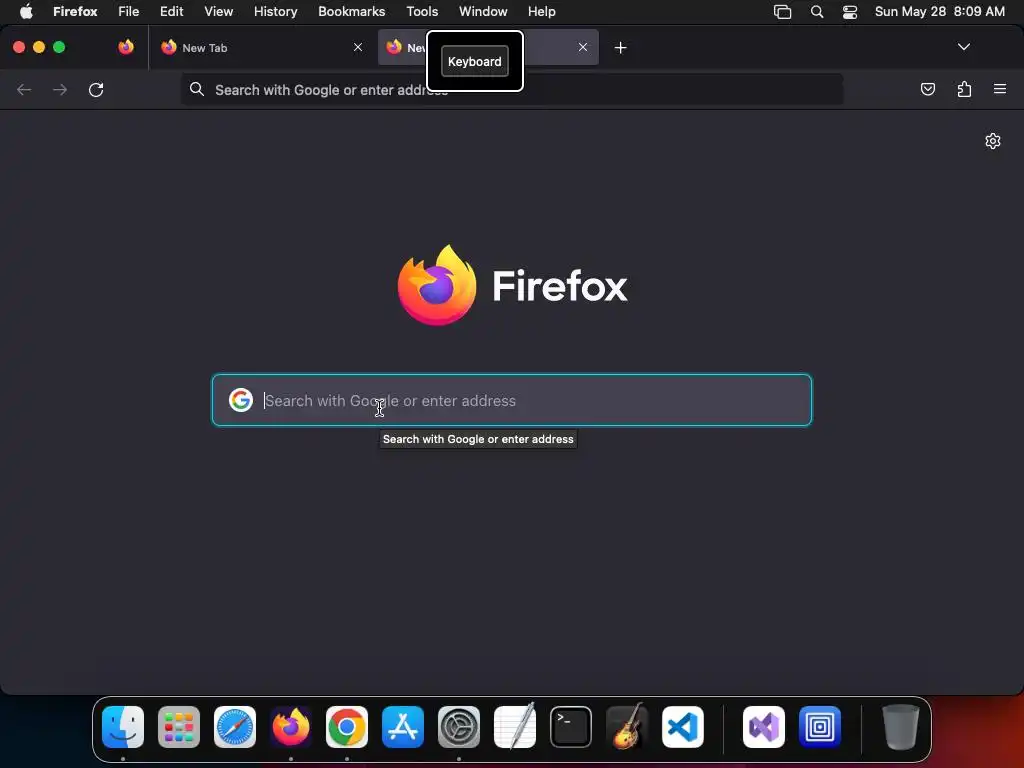Open Terminal from the Dock

(x=571, y=726)
